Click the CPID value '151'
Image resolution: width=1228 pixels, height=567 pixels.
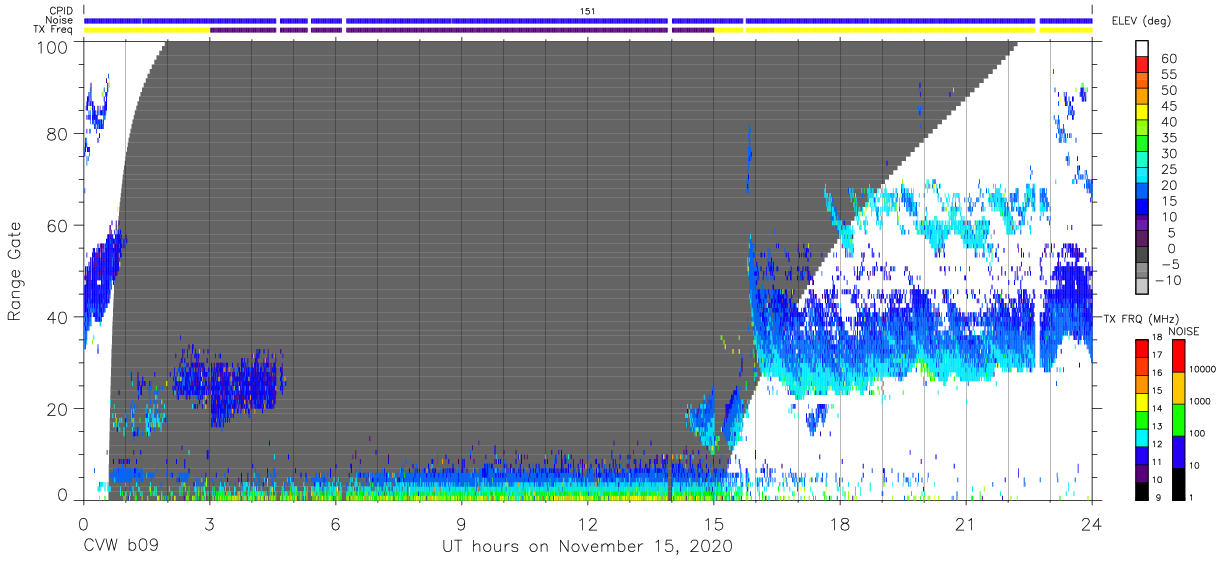588,11
